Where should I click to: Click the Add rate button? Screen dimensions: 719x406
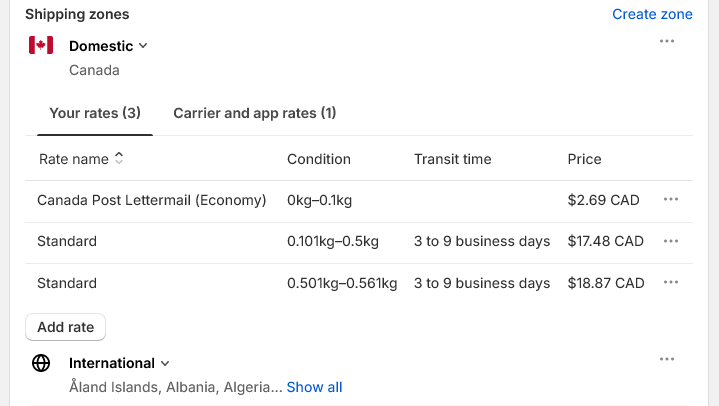point(65,327)
